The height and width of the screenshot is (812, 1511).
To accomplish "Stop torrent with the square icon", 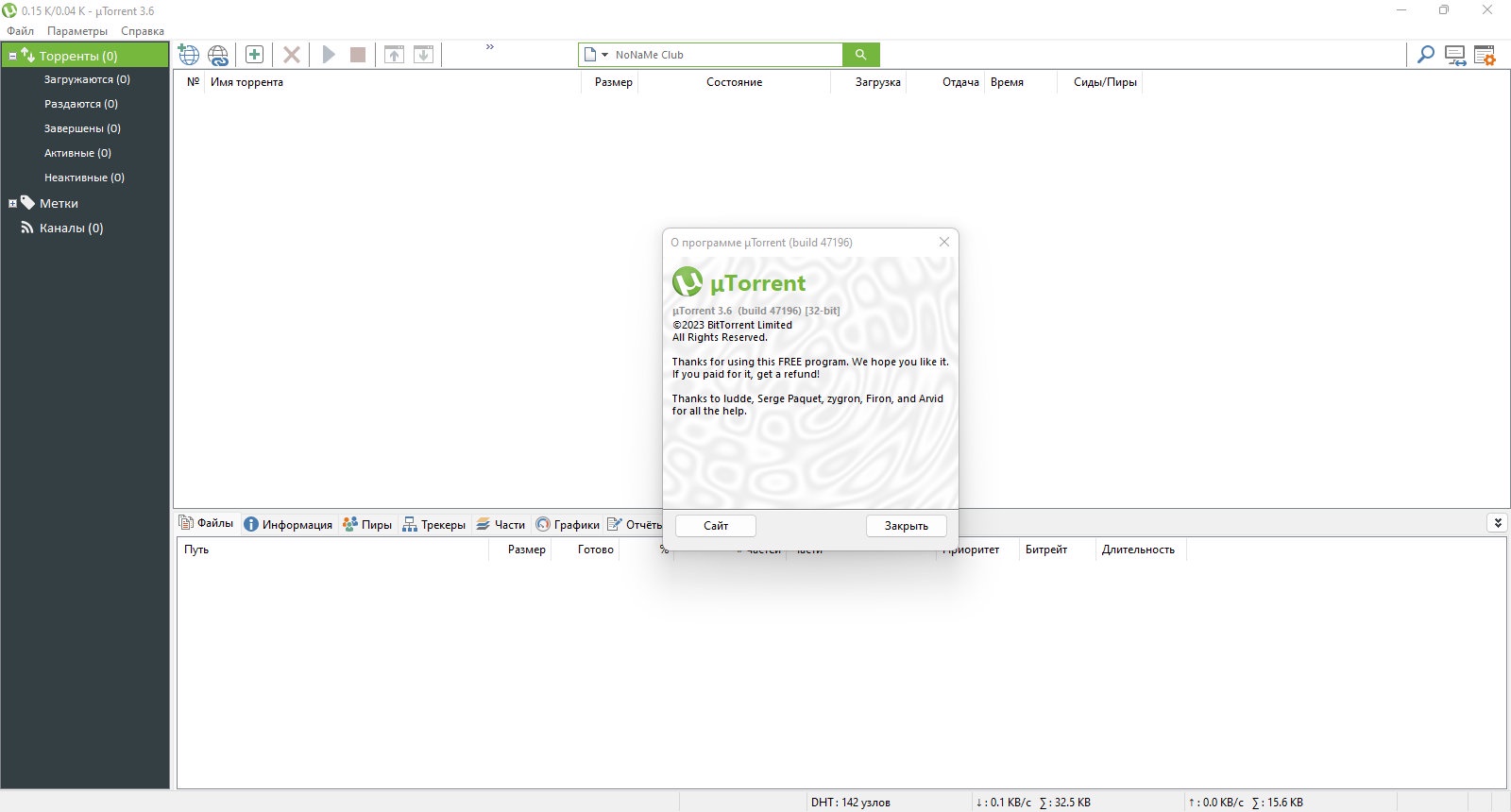I will pos(358,55).
